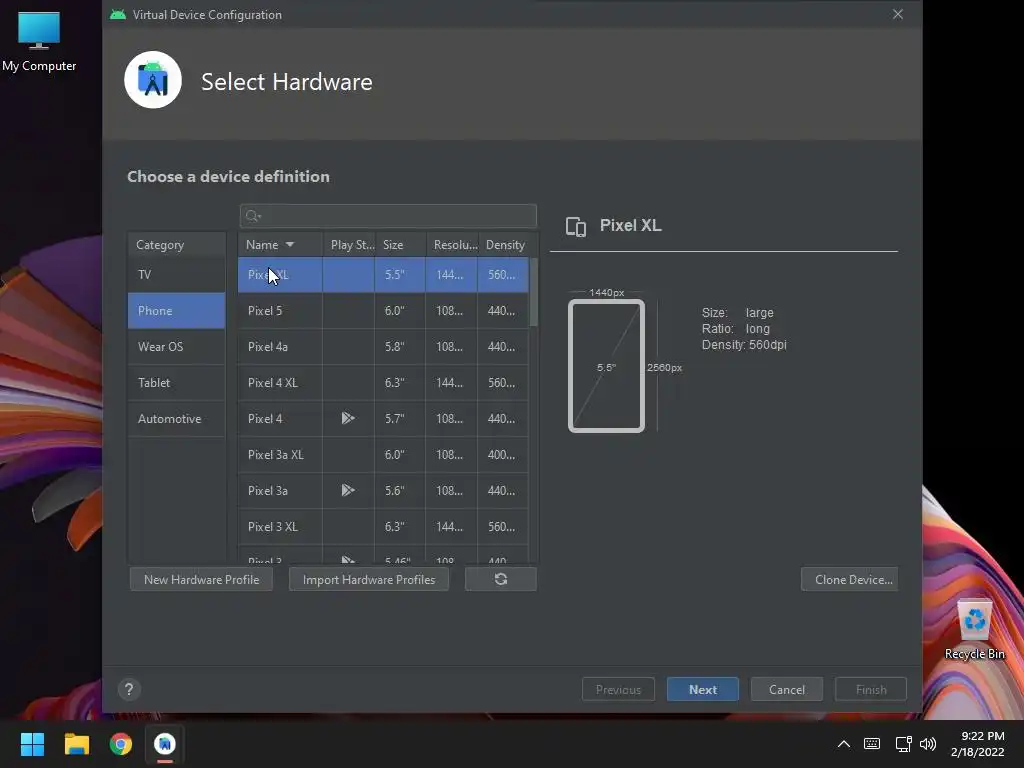Viewport: 1024px width, 768px height.
Task: Open volume control tray icon
Action: tap(927, 744)
